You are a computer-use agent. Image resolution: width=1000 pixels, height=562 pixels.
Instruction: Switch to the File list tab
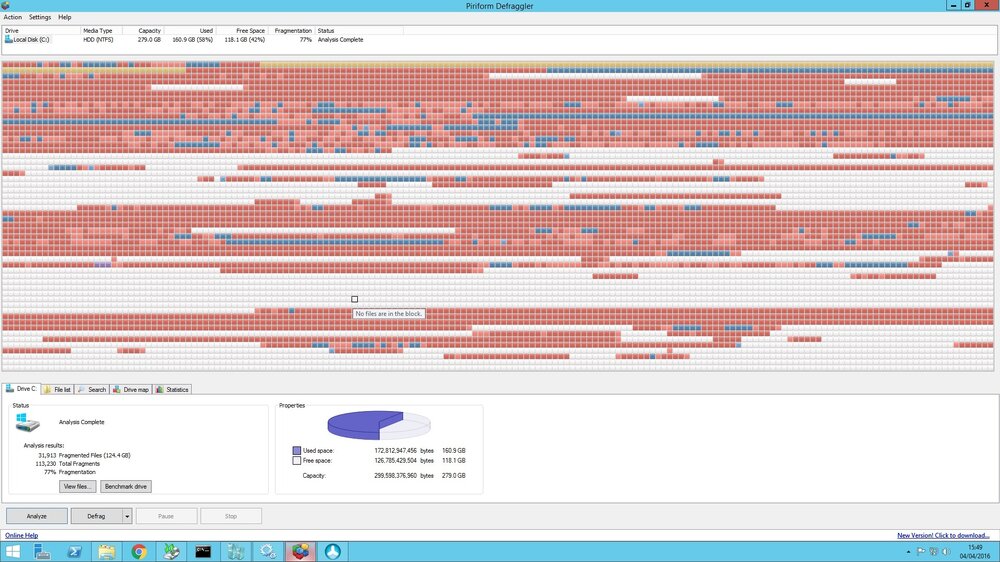pyautogui.click(x=57, y=389)
